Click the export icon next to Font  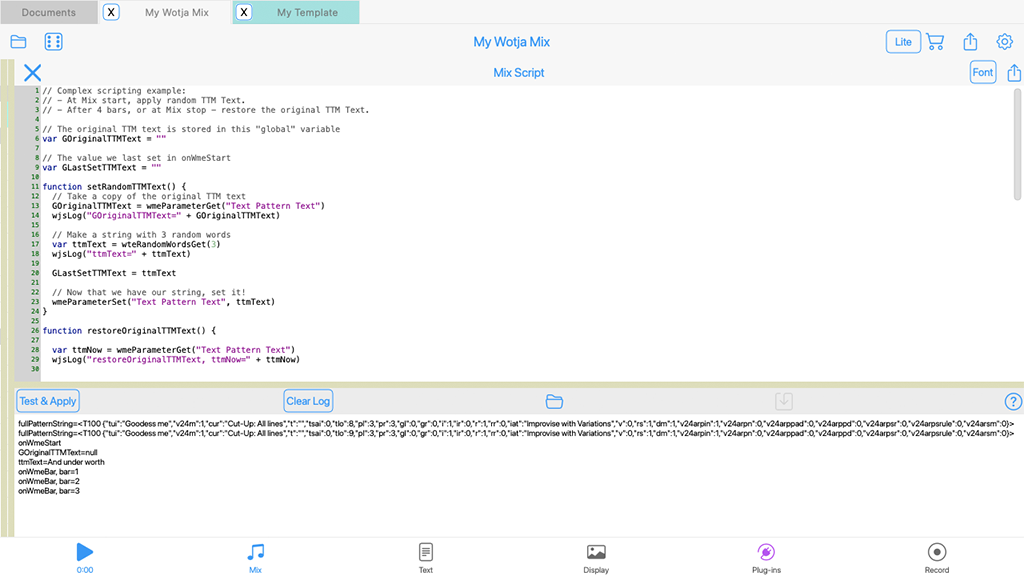pos(1014,73)
